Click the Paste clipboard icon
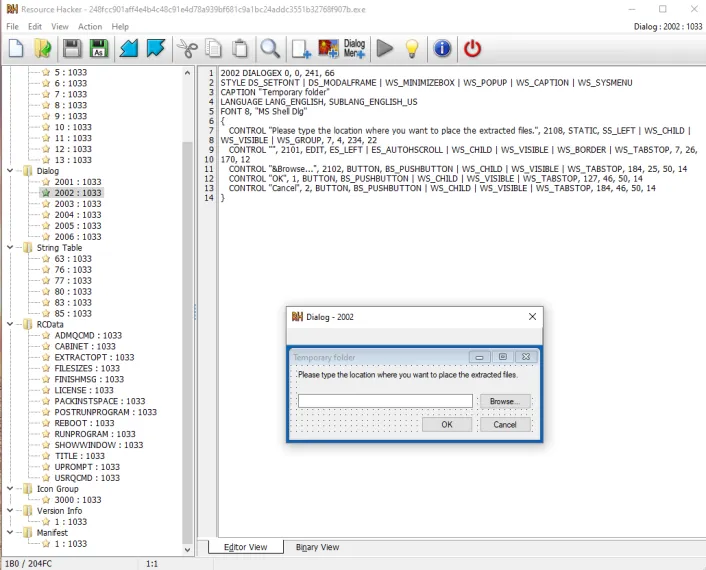This screenshot has width=706, height=570. coord(240,48)
